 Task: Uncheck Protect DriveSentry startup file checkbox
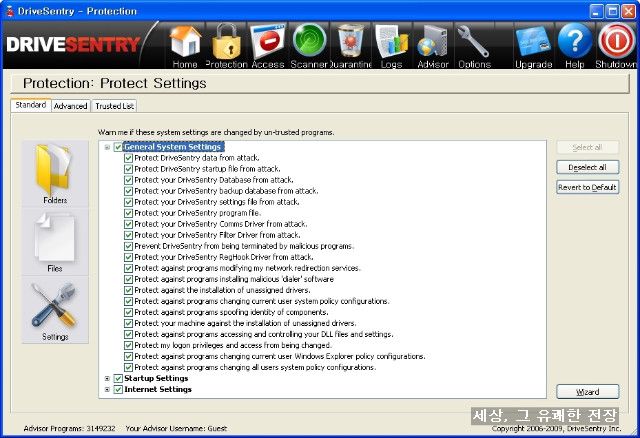(128, 169)
